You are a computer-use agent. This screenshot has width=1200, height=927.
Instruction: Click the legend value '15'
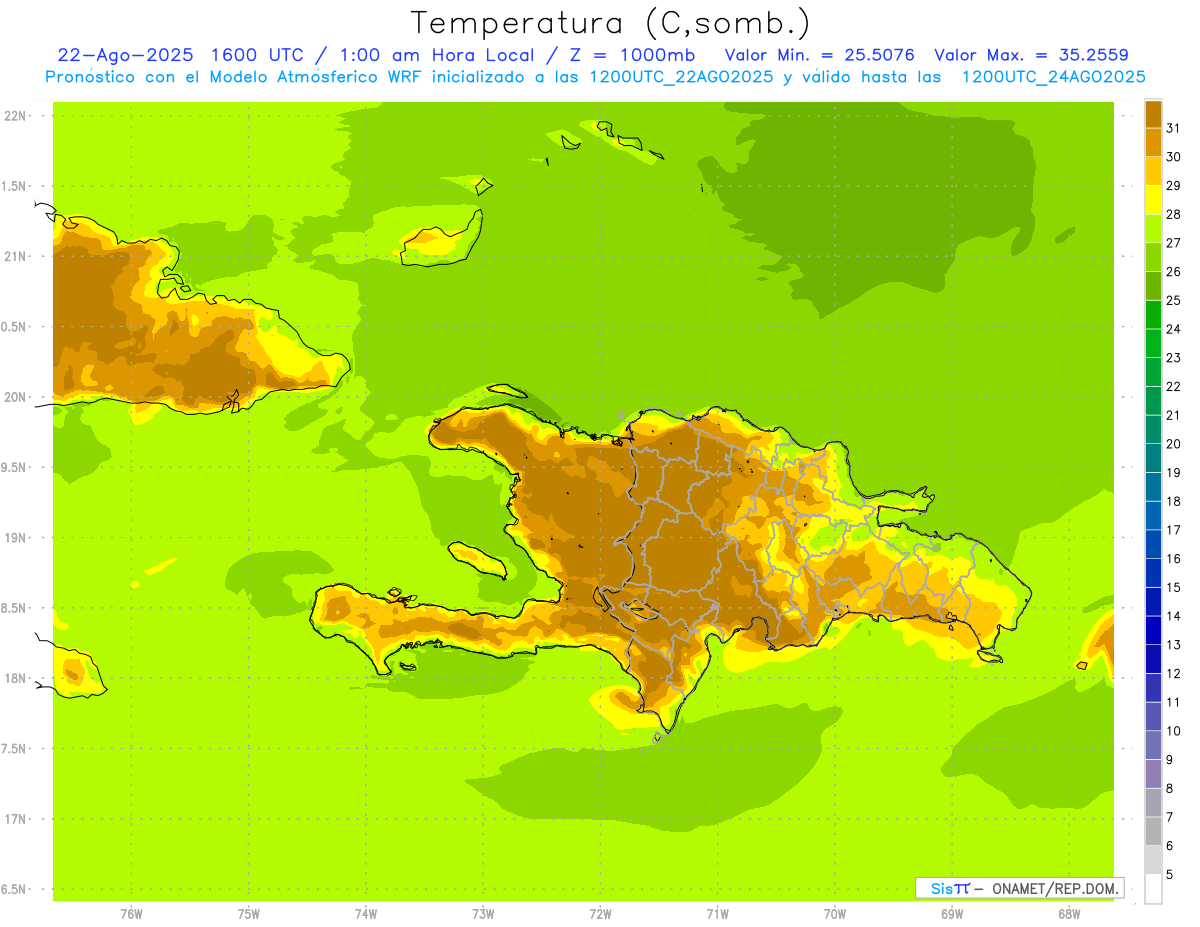coord(1173,588)
